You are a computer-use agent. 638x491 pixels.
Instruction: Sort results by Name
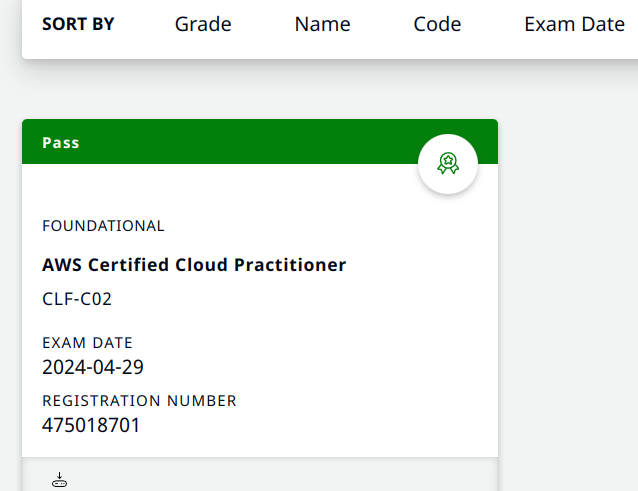(322, 24)
